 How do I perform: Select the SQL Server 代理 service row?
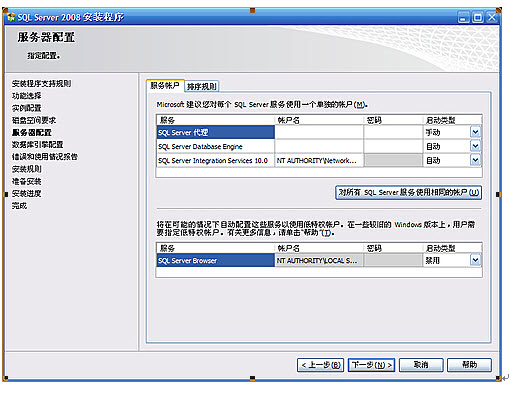coord(215,132)
